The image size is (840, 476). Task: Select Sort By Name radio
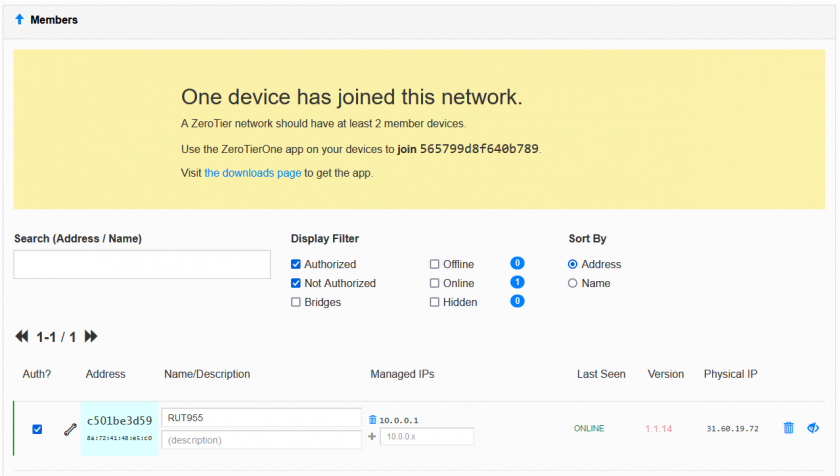click(x=573, y=283)
